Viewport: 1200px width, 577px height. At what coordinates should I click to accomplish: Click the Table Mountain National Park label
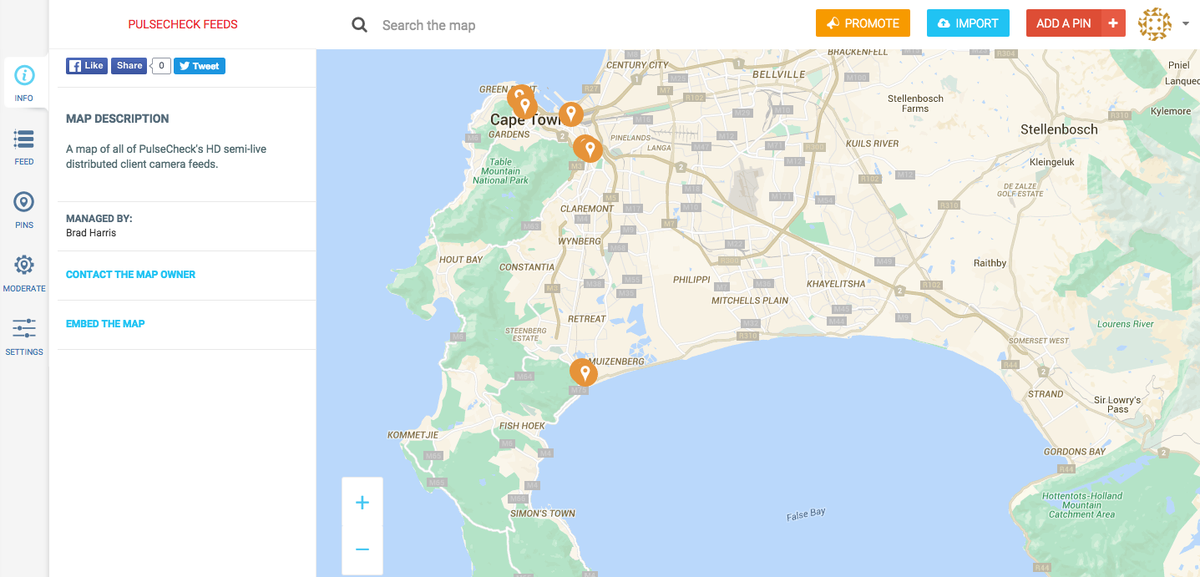coord(500,171)
